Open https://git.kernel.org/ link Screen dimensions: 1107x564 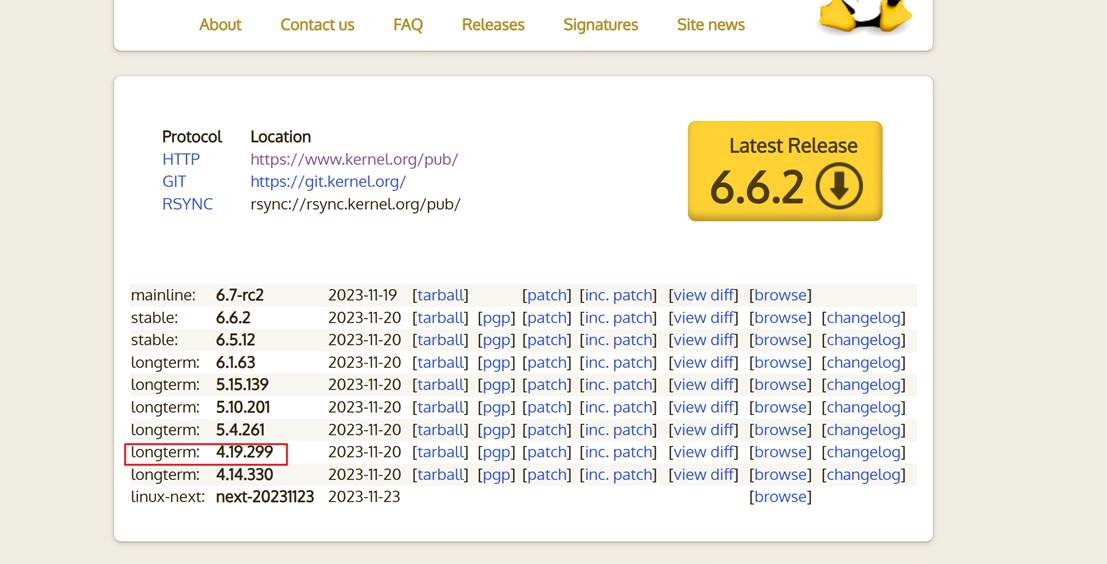[328, 181]
